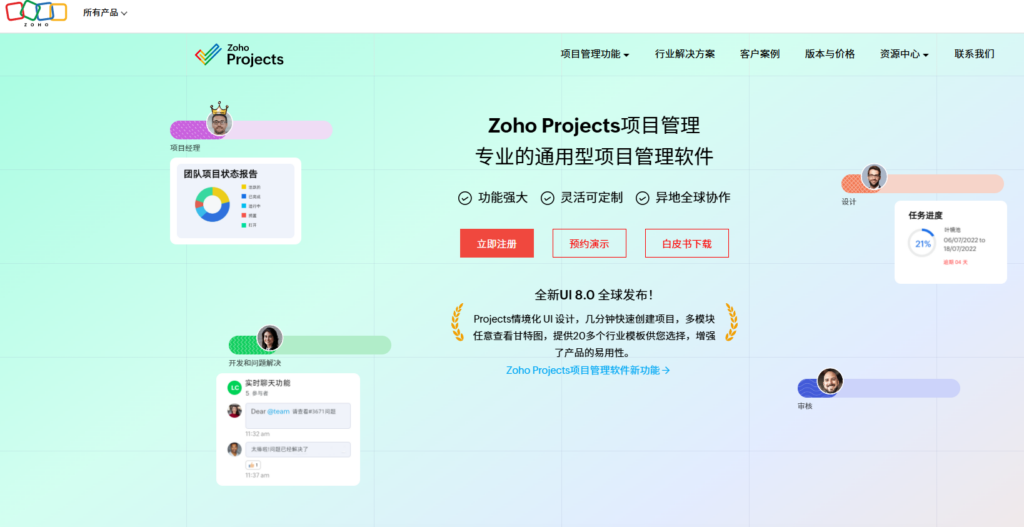Screen dimensions: 1024x527
Task: Click checkmark icon beside 异地全球协作
Action: (643, 198)
